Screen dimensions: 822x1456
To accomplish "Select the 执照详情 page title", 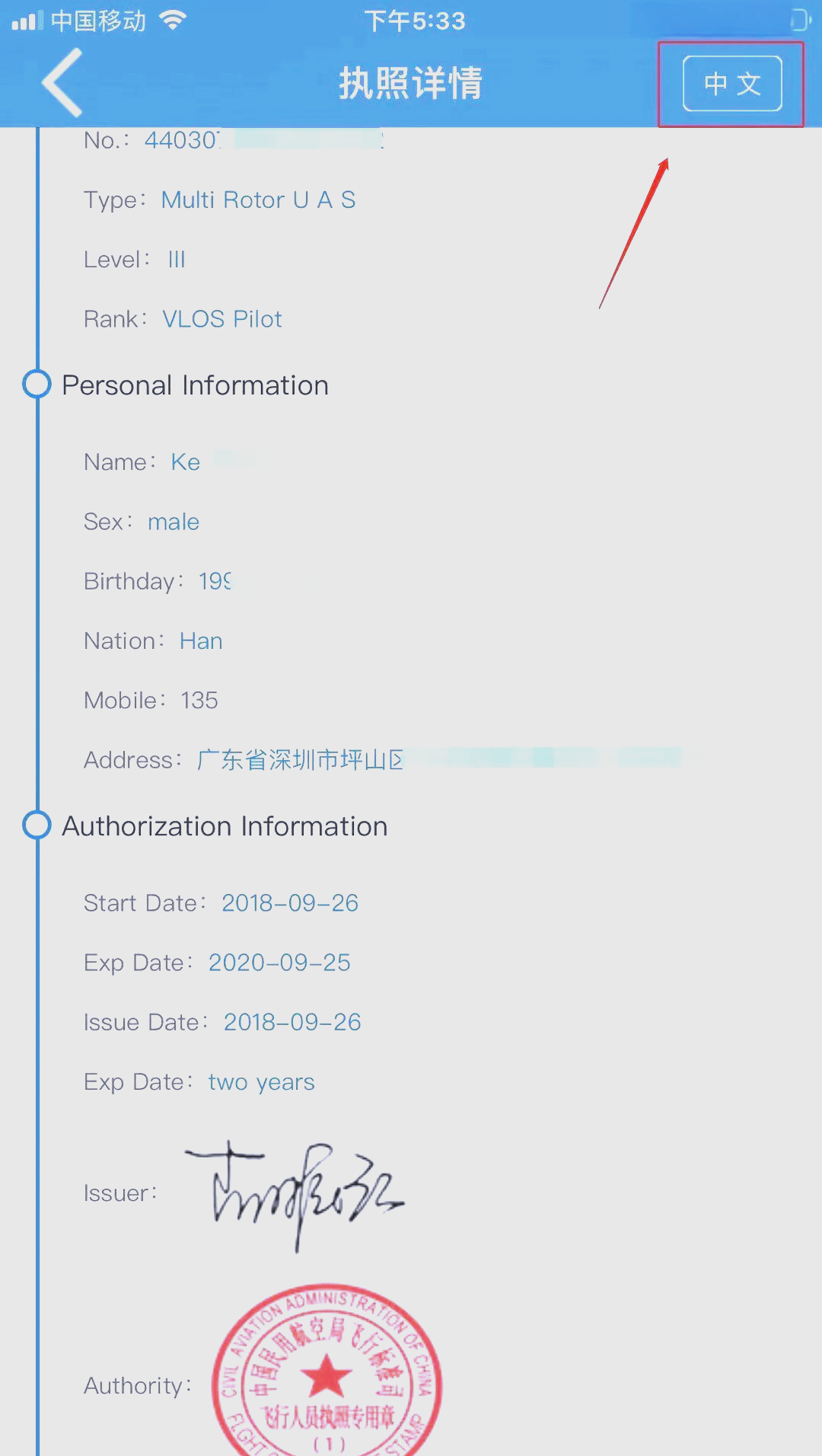I will (411, 83).
